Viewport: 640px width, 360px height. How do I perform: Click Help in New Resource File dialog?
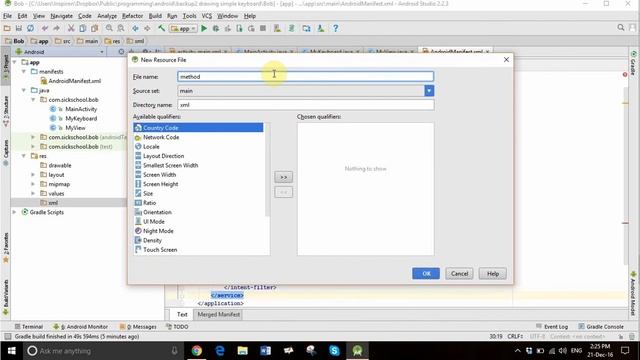coord(493,273)
